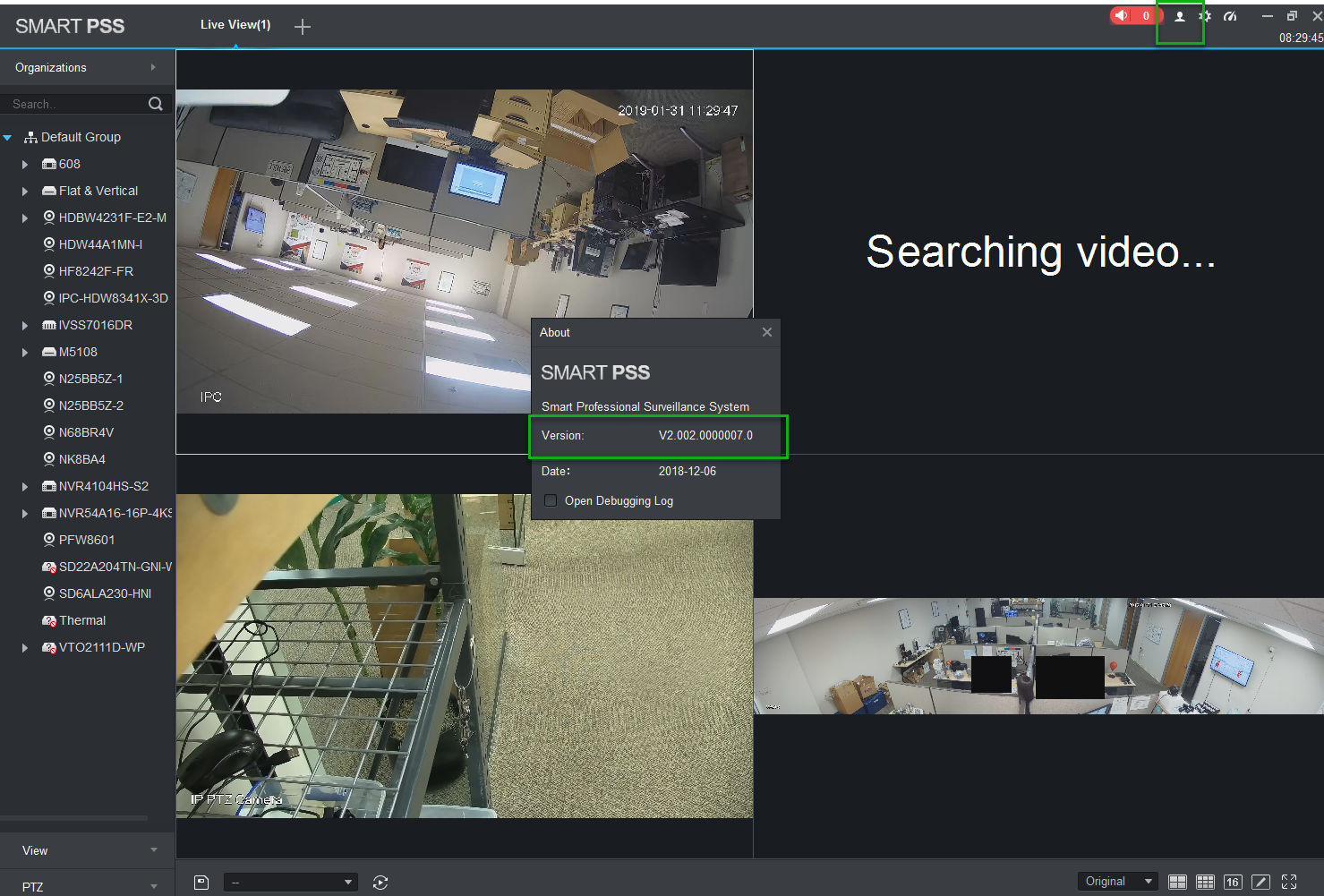Expand the VTO2111D-WP node
This screenshot has width=1324, height=896.
[25, 647]
